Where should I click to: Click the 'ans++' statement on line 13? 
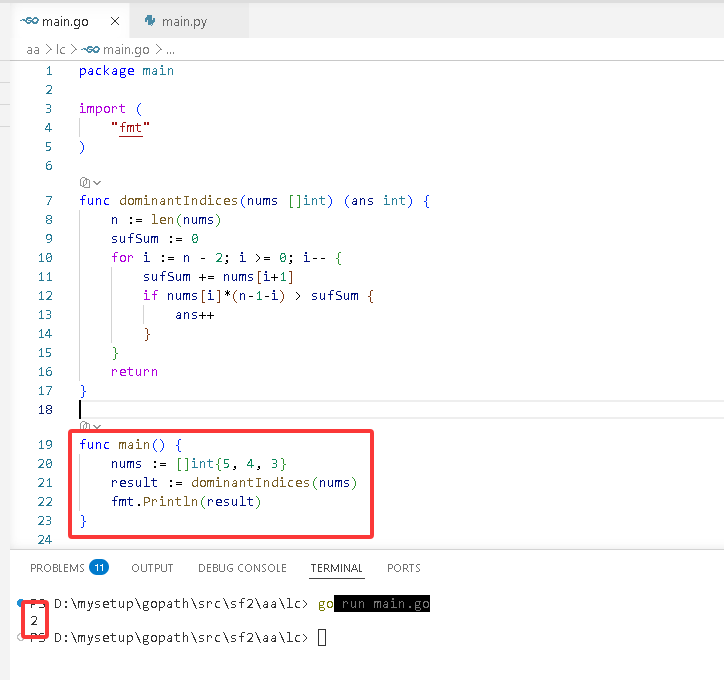(x=194, y=315)
